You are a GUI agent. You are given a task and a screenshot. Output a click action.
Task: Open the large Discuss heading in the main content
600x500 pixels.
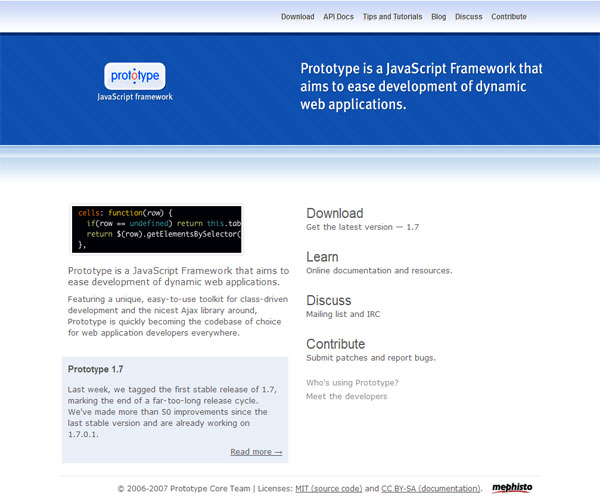point(329,300)
